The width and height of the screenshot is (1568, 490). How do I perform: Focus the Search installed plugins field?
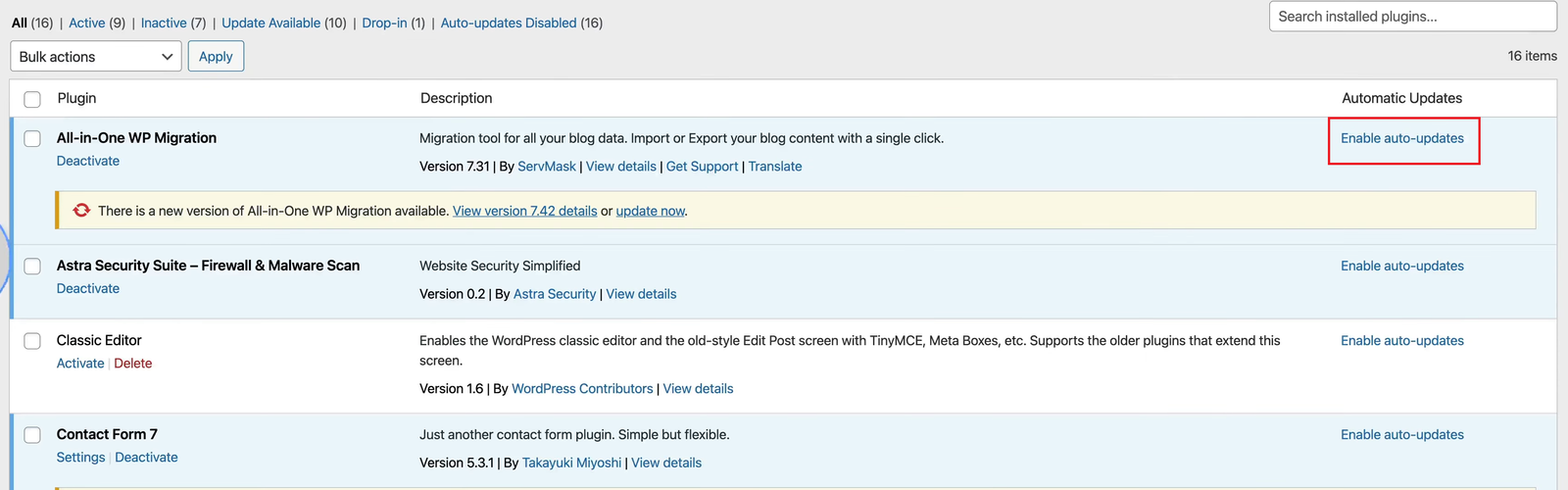[1412, 17]
